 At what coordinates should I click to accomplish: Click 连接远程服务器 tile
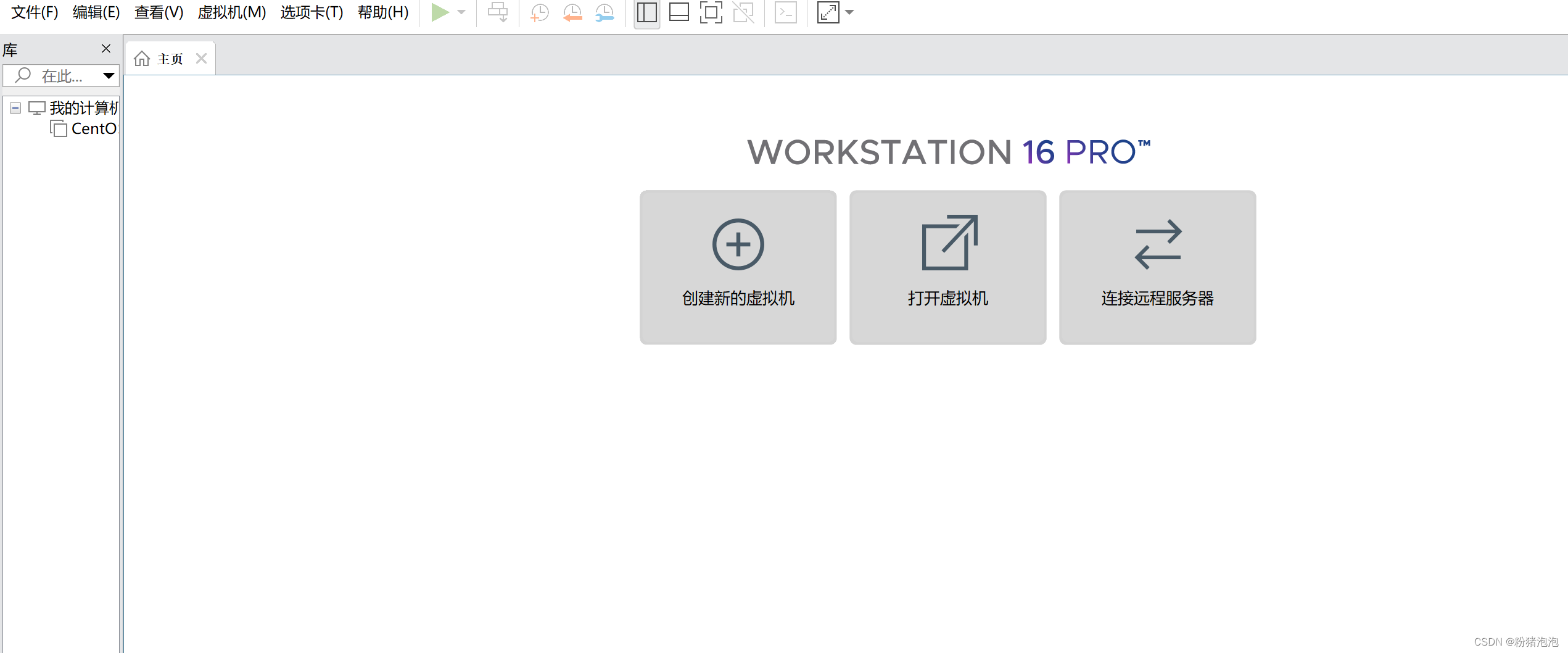[1157, 267]
